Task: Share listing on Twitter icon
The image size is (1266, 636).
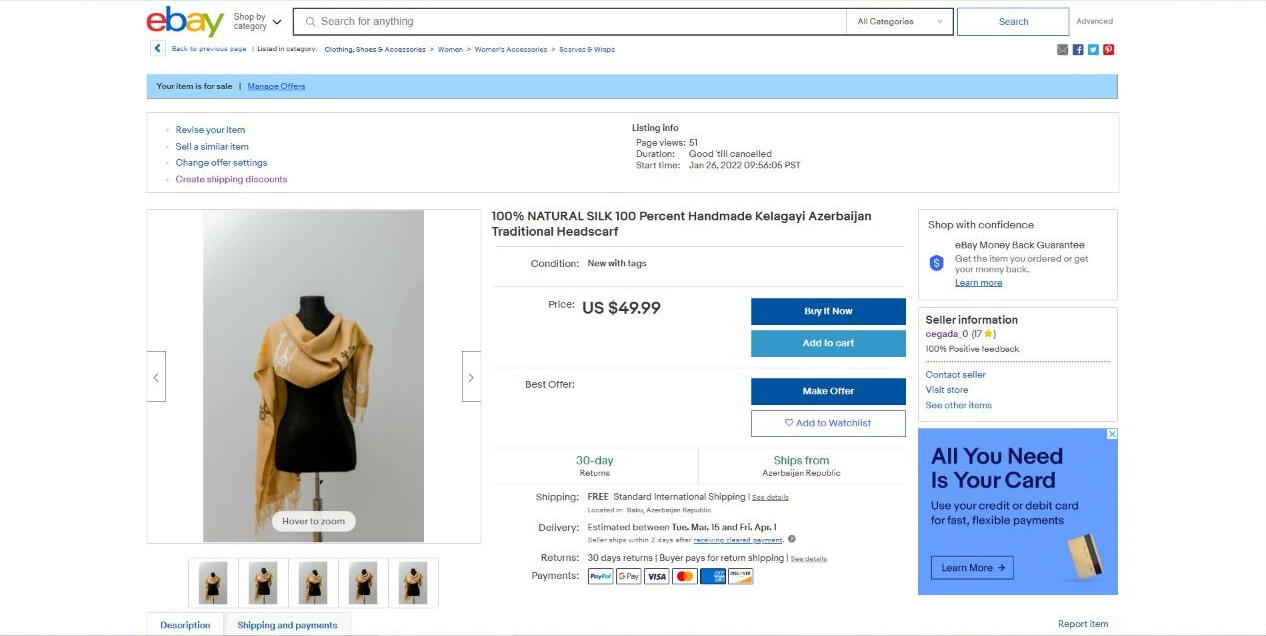Action: point(1093,50)
